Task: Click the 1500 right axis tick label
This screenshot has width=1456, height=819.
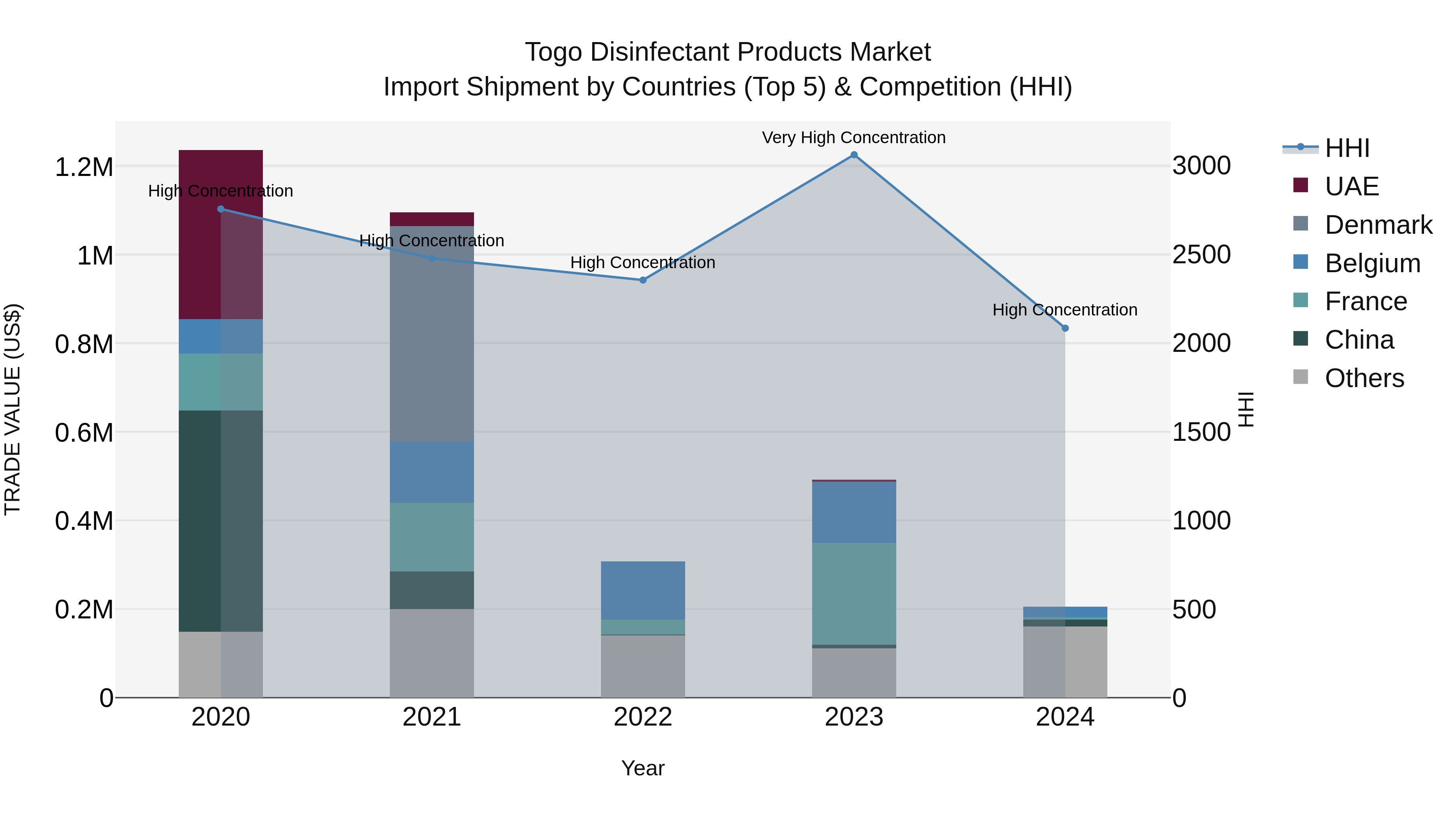Action: click(x=1202, y=432)
